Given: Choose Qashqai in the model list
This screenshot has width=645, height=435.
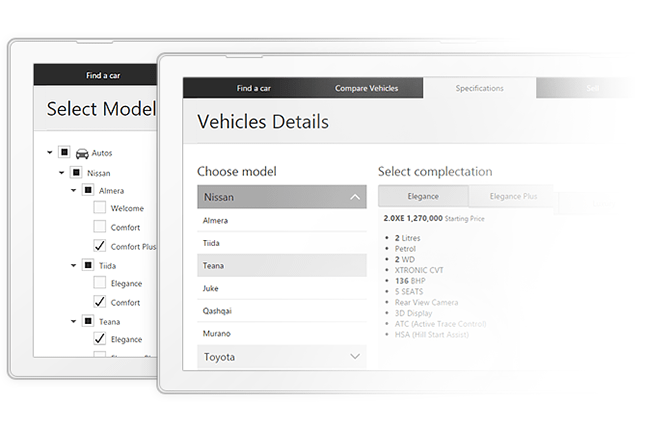Looking at the screenshot, I should (x=282, y=311).
